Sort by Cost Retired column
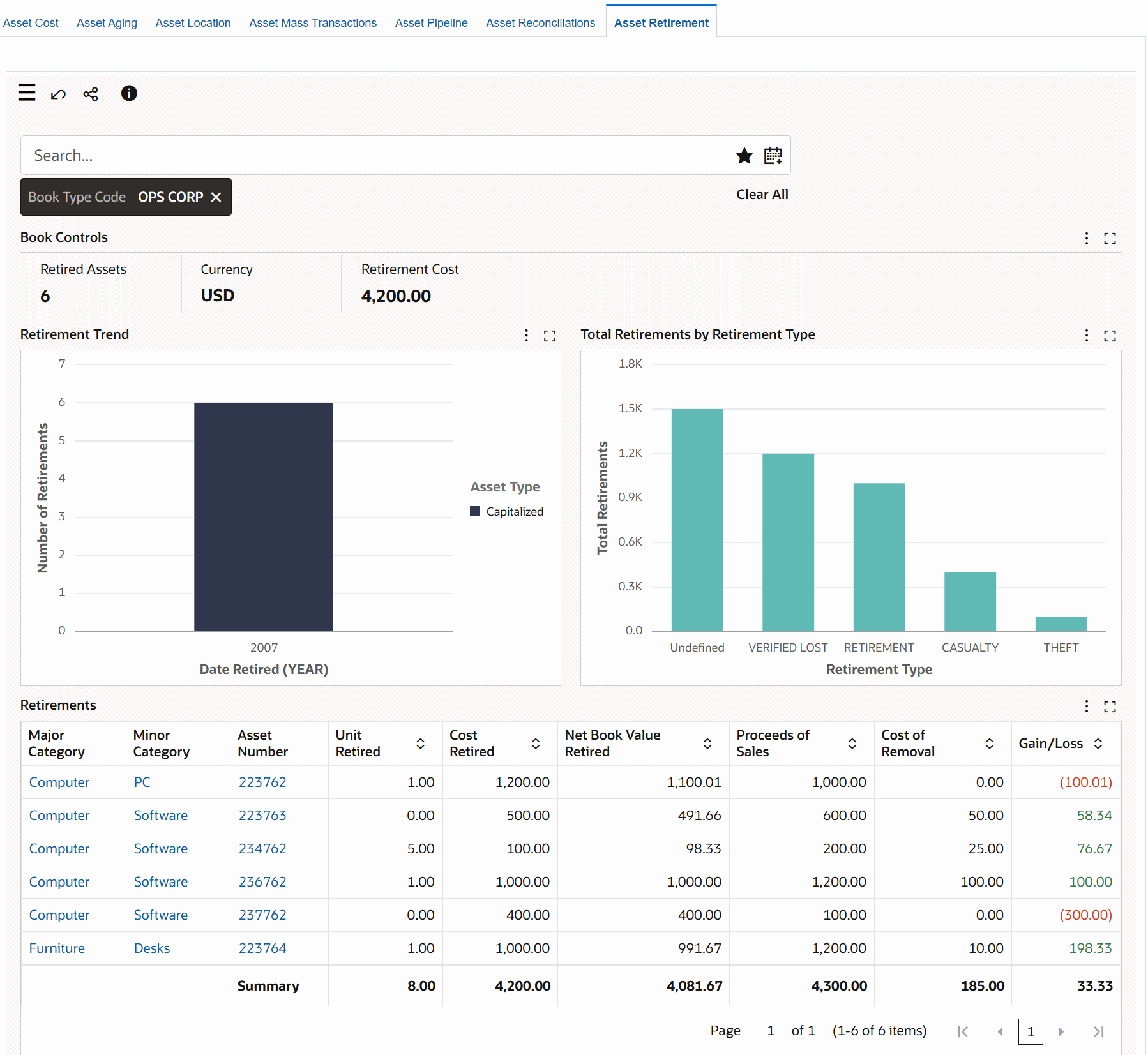The image size is (1148, 1055). (x=536, y=744)
